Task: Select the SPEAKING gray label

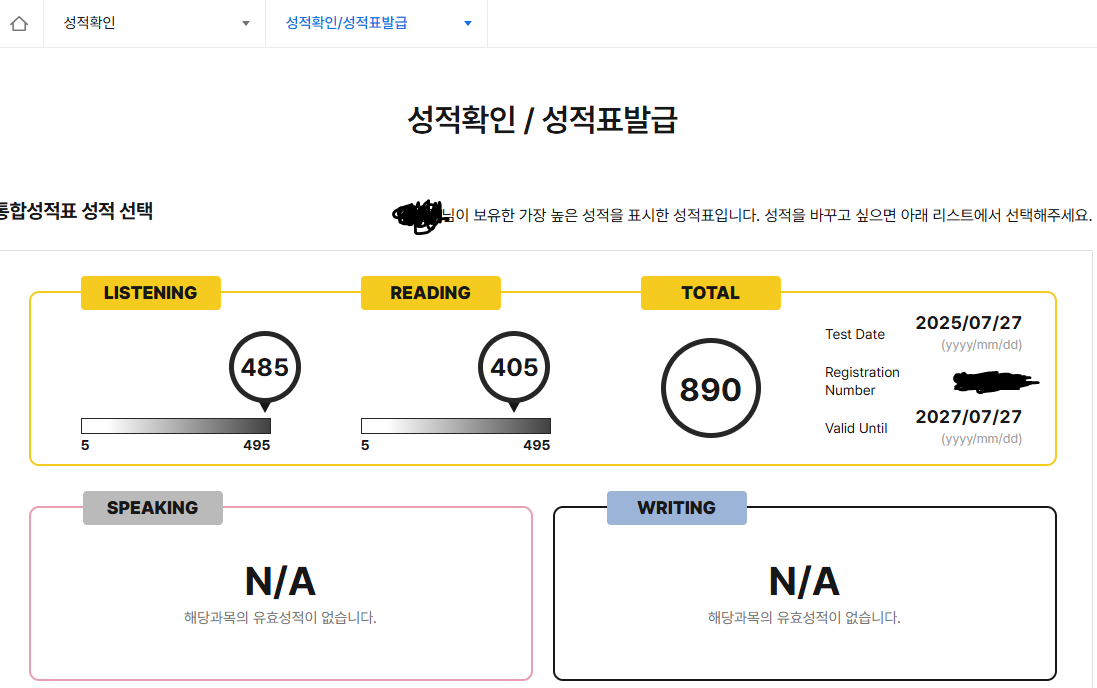Action: pos(153,507)
